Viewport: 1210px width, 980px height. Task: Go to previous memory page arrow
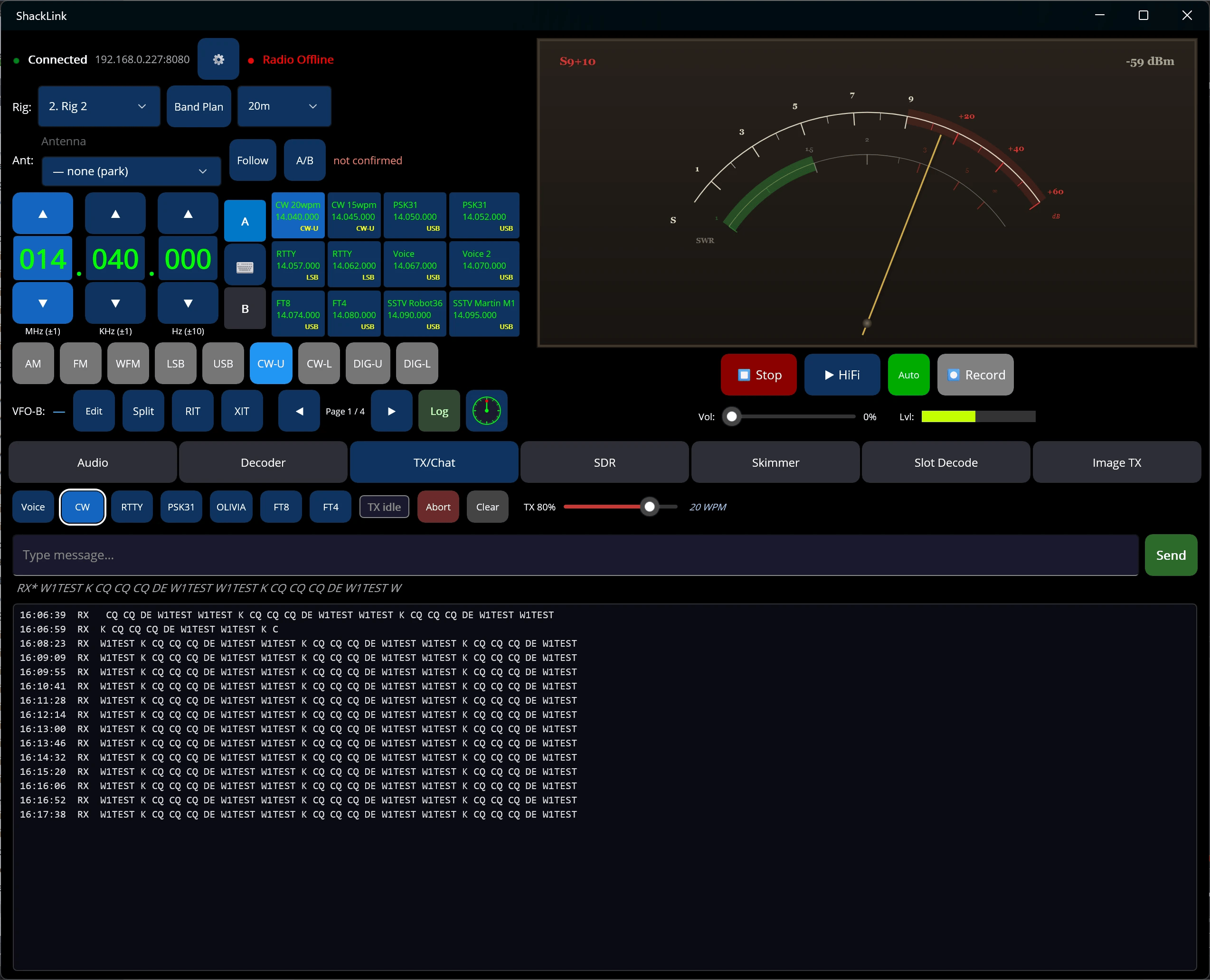click(x=299, y=411)
